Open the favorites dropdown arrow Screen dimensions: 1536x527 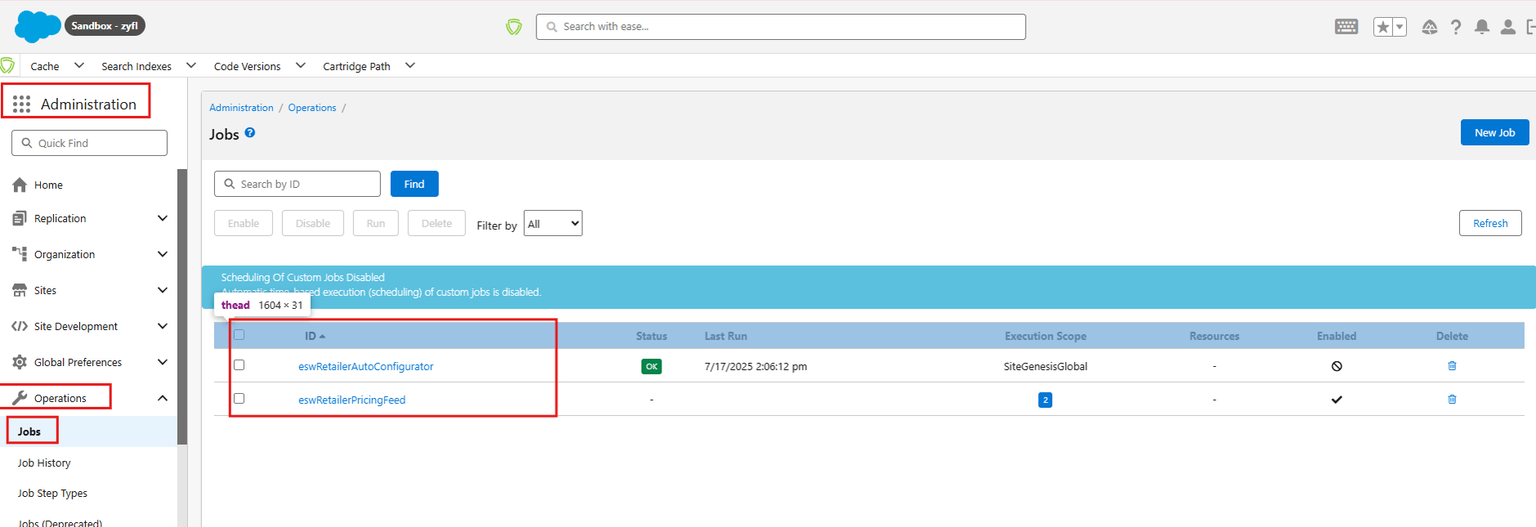click(x=1400, y=27)
